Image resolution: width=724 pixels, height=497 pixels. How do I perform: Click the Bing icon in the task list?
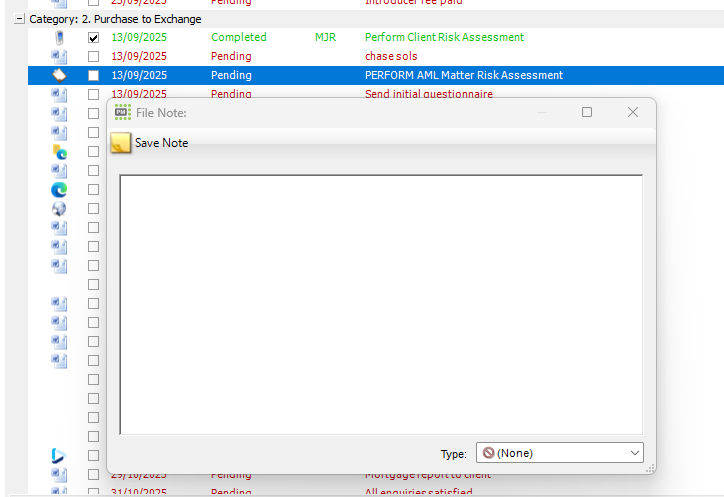[x=58, y=455]
